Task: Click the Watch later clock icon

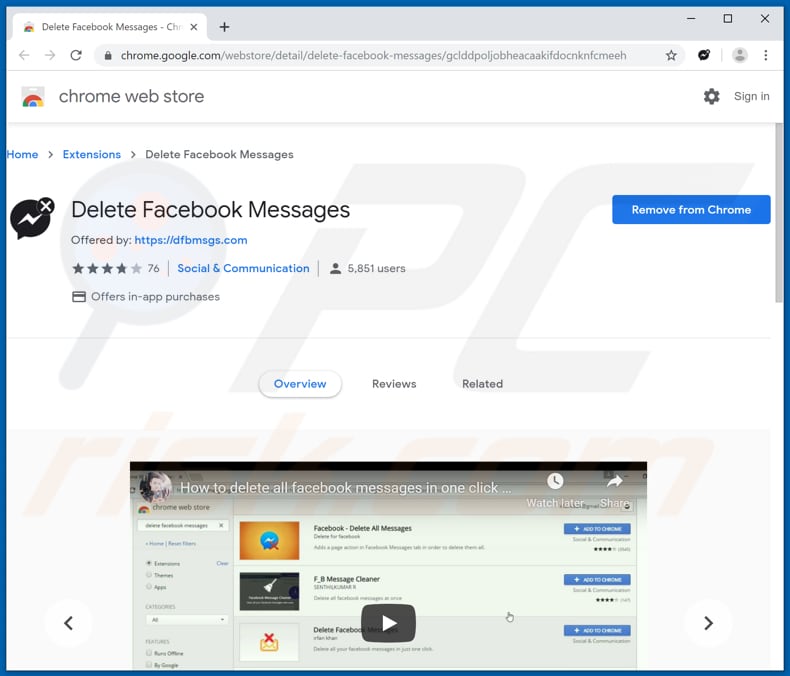Action: click(555, 481)
